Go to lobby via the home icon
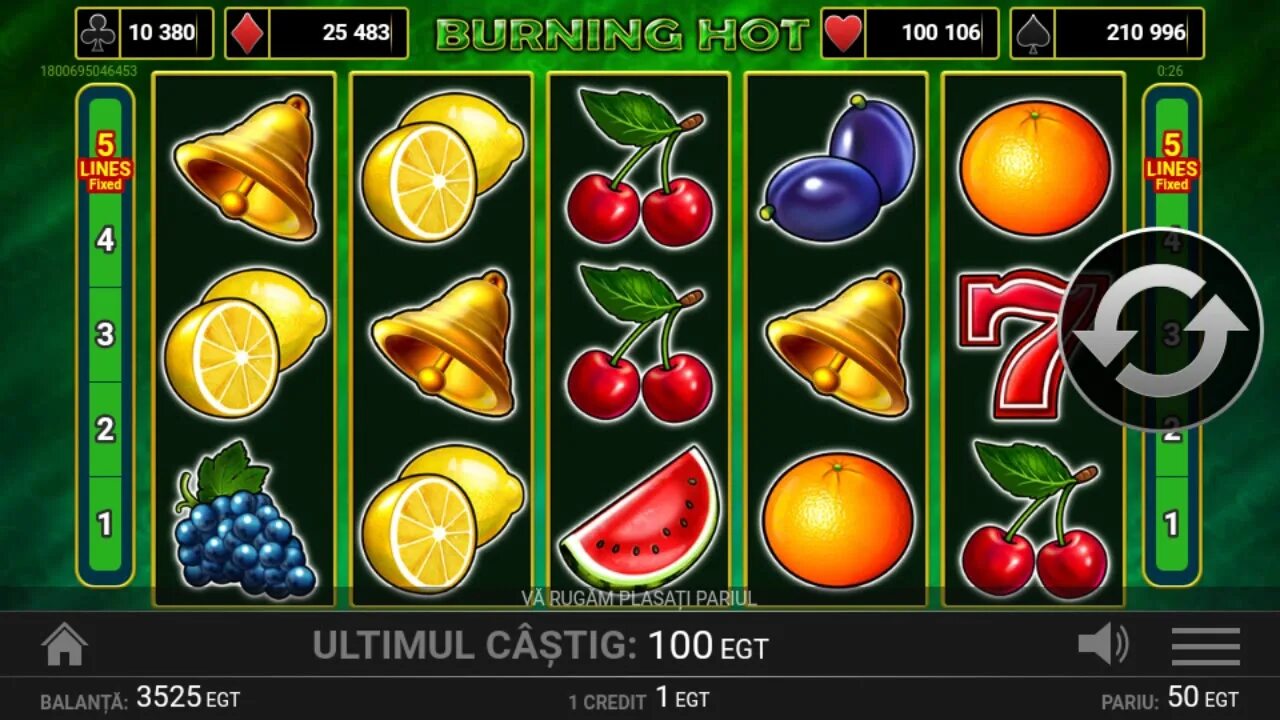The height and width of the screenshot is (720, 1280). 64,645
